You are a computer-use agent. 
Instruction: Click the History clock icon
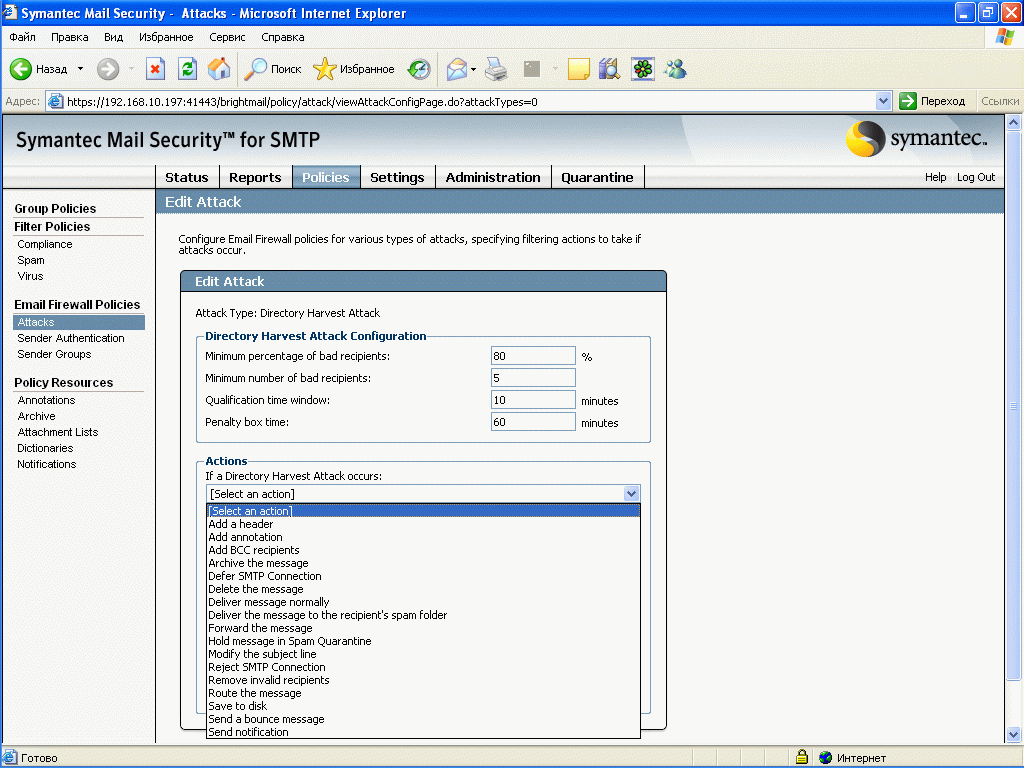tap(419, 69)
